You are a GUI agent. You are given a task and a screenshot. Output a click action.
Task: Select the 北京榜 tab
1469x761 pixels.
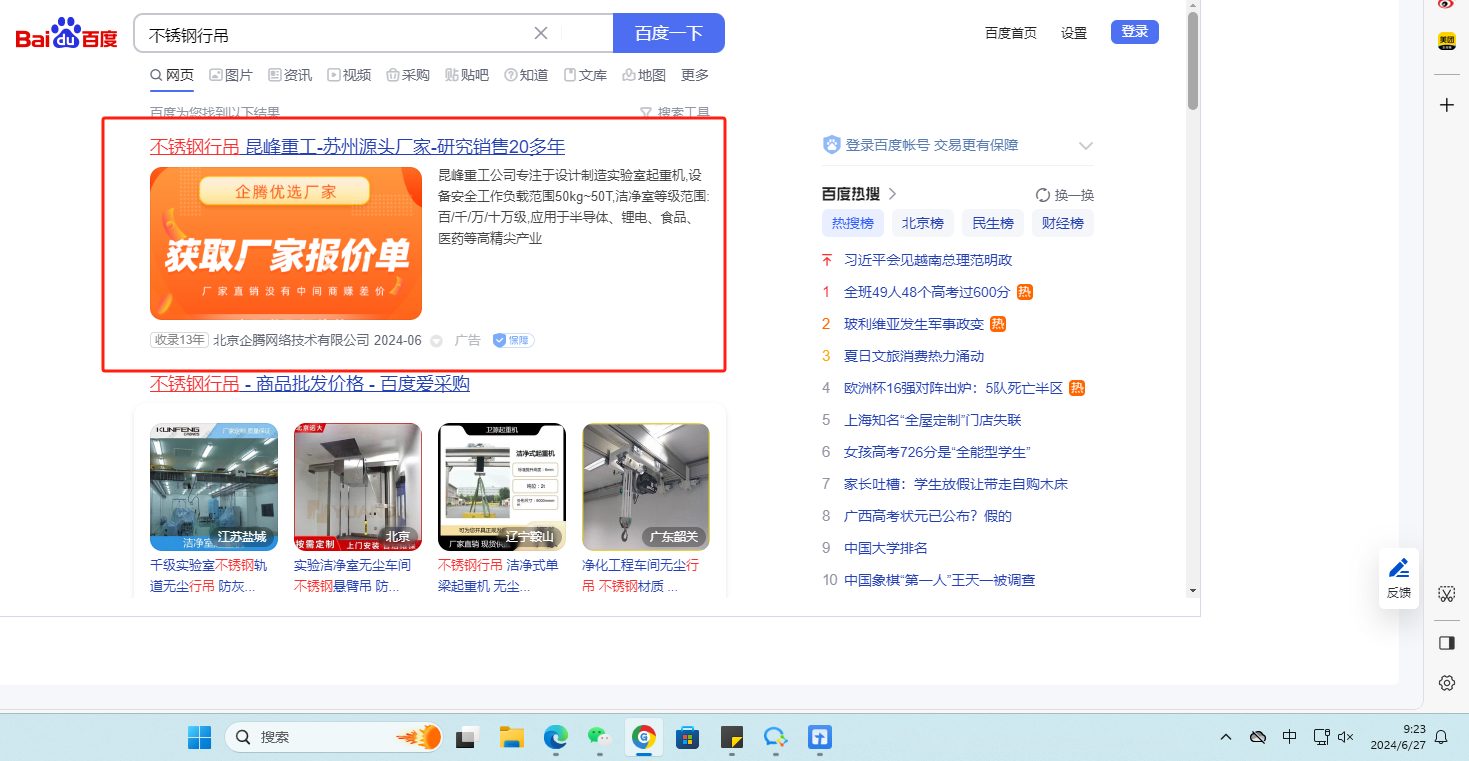(923, 223)
